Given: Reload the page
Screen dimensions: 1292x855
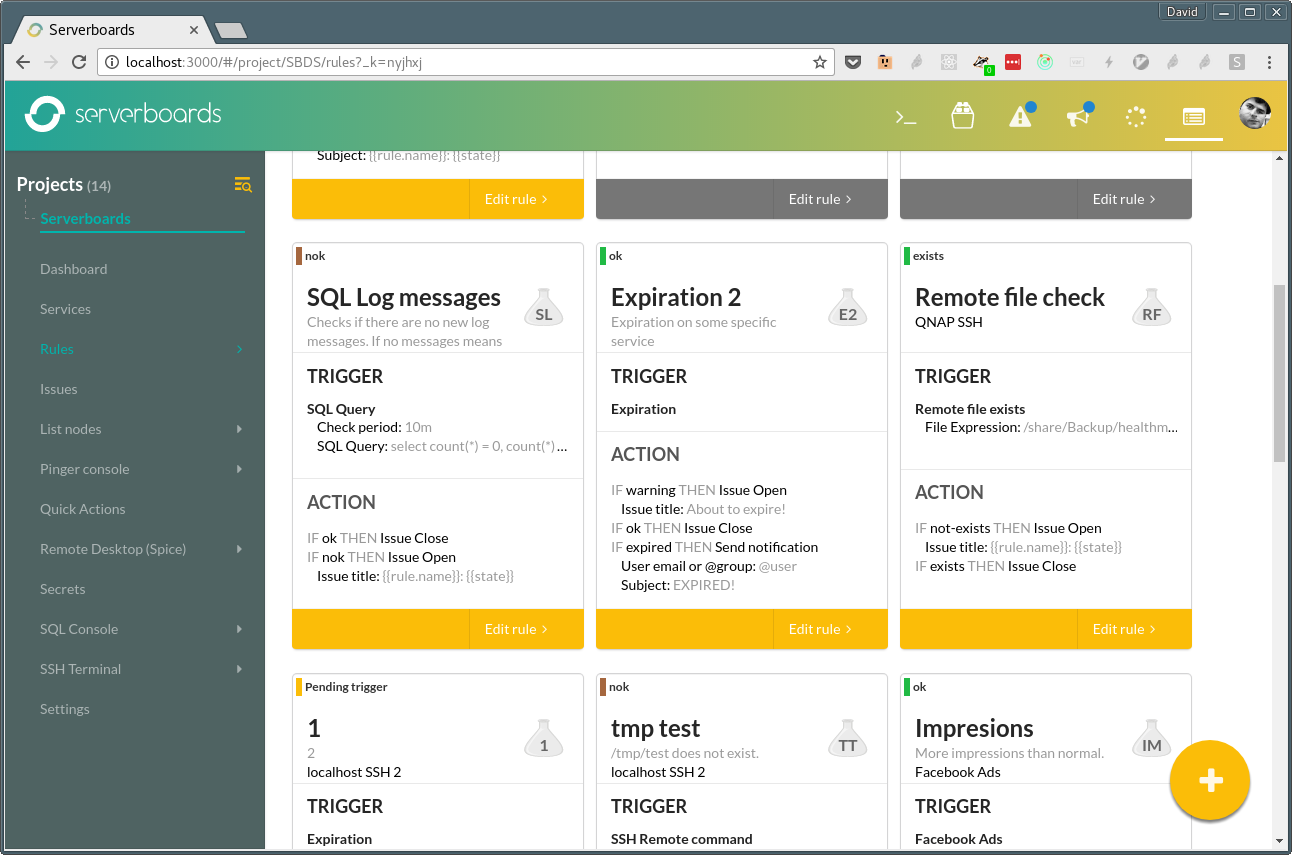Looking at the screenshot, I should coord(79,62).
